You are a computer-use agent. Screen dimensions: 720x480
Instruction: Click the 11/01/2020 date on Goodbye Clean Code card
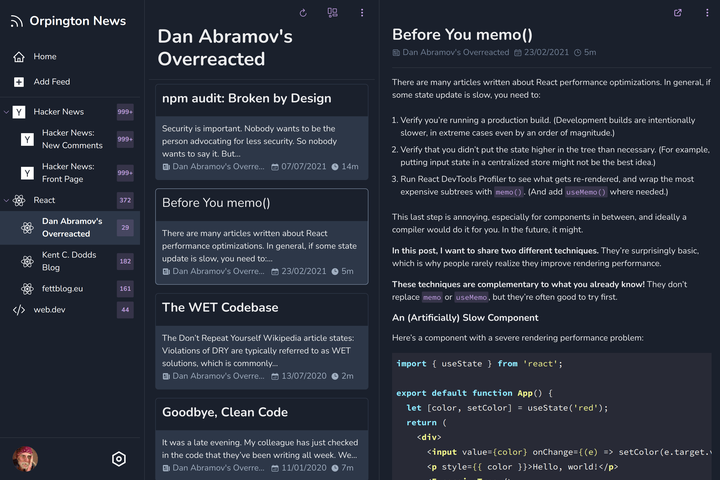click(x=299, y=468)
